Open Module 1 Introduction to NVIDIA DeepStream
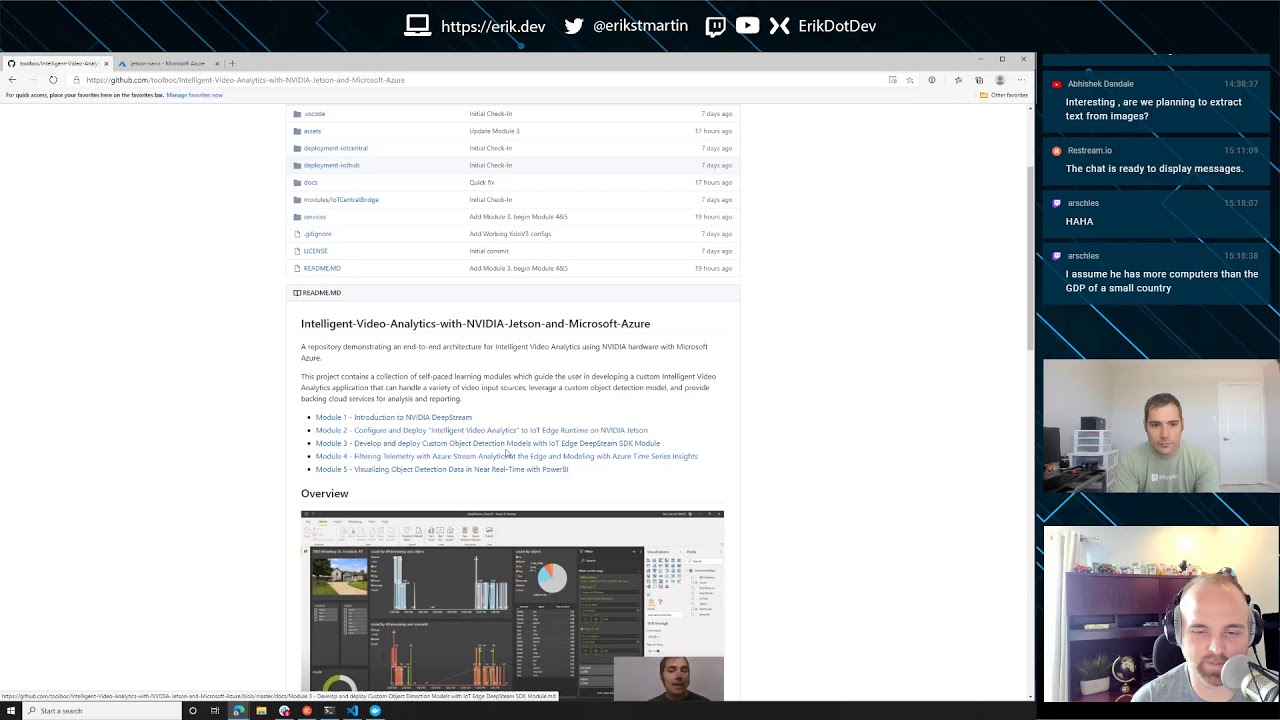This screenshot has height=720, width=1280. pos(393,417)
